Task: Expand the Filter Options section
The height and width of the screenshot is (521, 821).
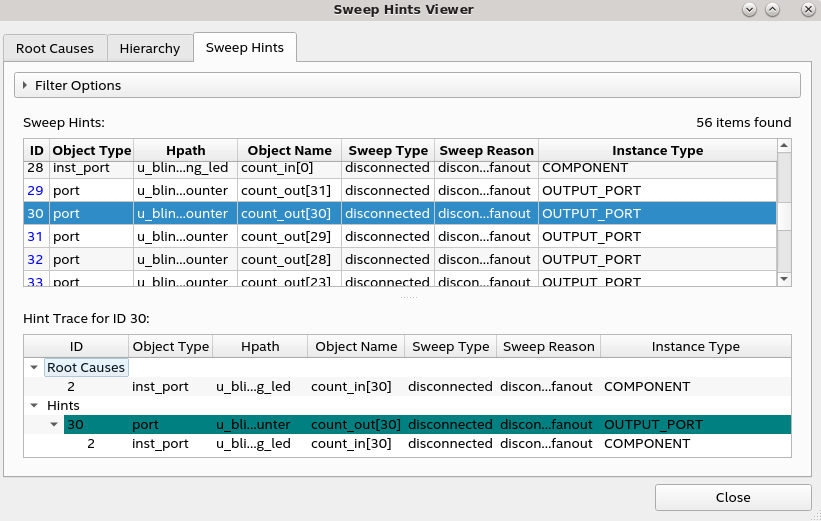Action: (25, 86)
